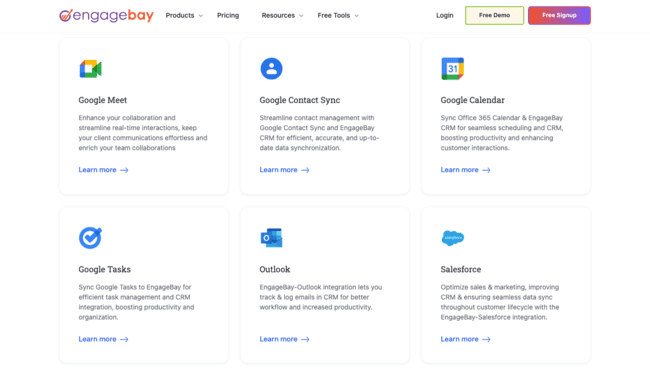Viewport: 650px width, 371px height.
Task: Click arrow next to Google Tasks Learn more
Action: point(124,339)
